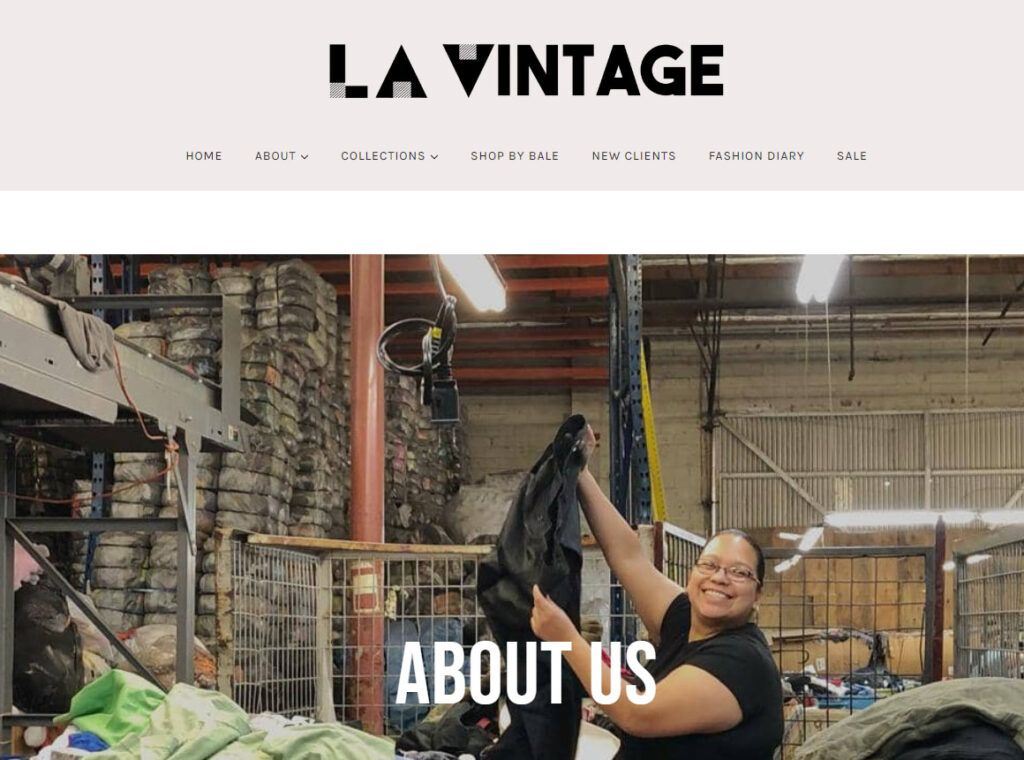The width and height of the screenshot is (1024, 760).
Task: Expand the chevron beside Collections
Action: point(434,157)
